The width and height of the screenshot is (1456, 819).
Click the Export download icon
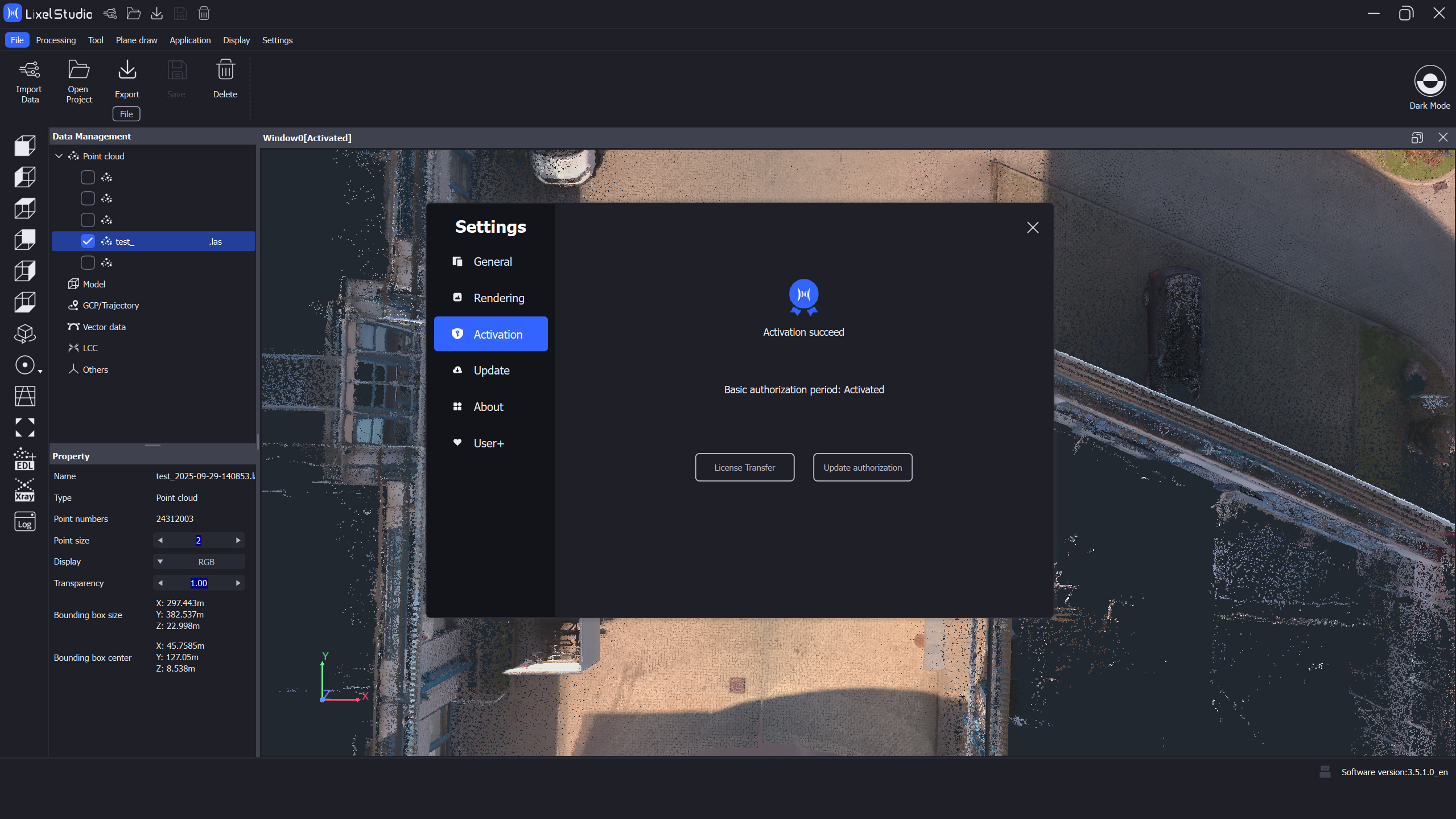click(x=127, y=70)
